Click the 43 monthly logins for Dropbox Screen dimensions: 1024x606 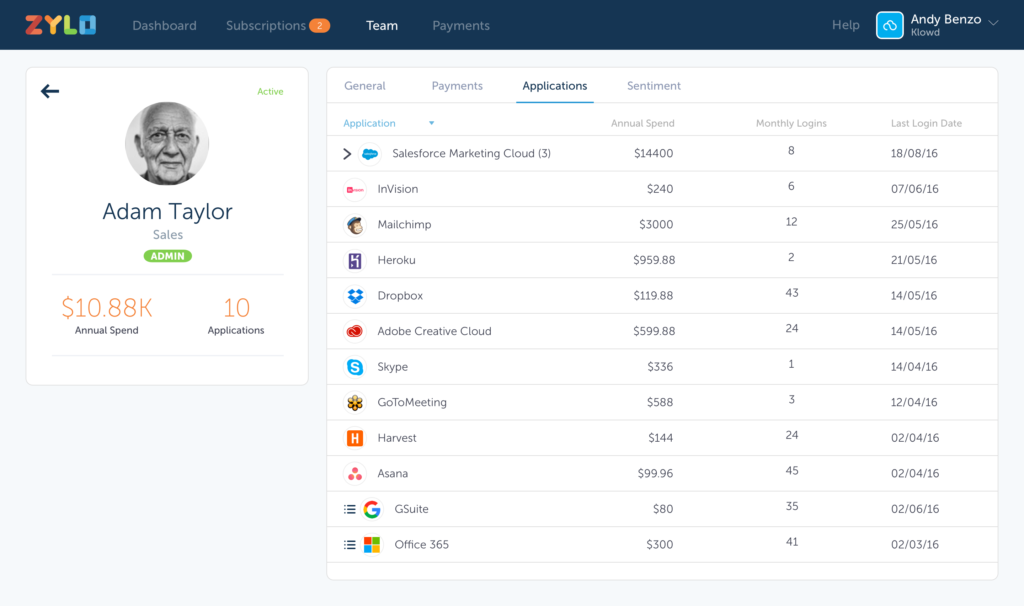click(x=792, y=293)
